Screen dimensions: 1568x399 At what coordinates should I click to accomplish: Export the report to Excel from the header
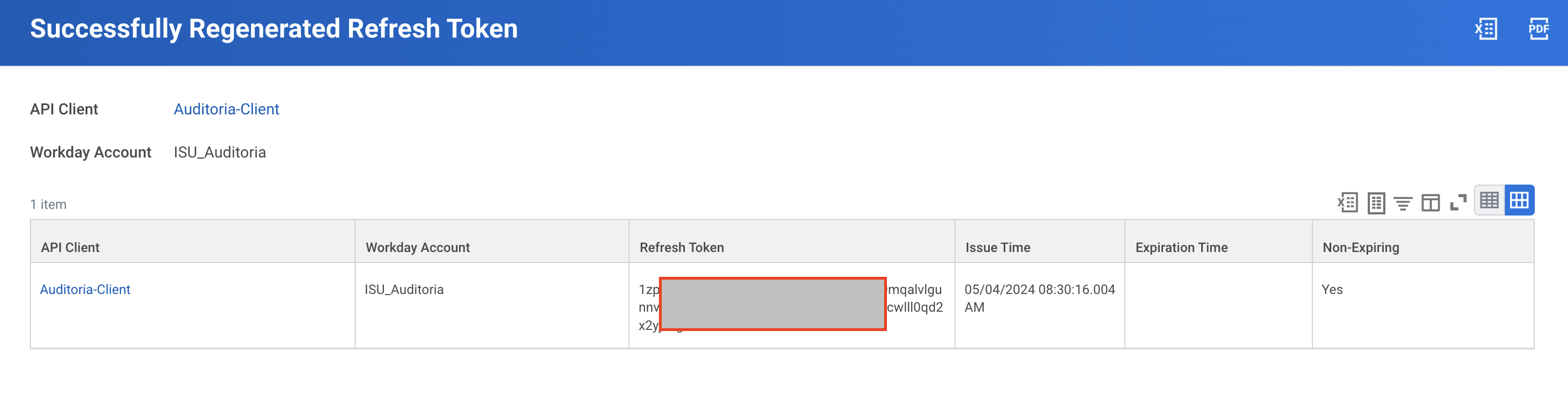pyautogui.click(x=1486, y=29)
